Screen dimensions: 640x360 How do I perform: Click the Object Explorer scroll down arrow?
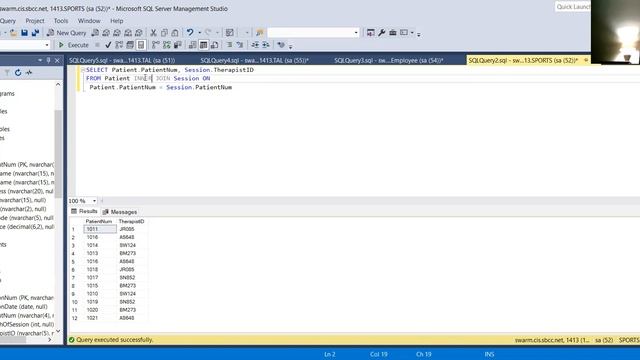point(58,331)
